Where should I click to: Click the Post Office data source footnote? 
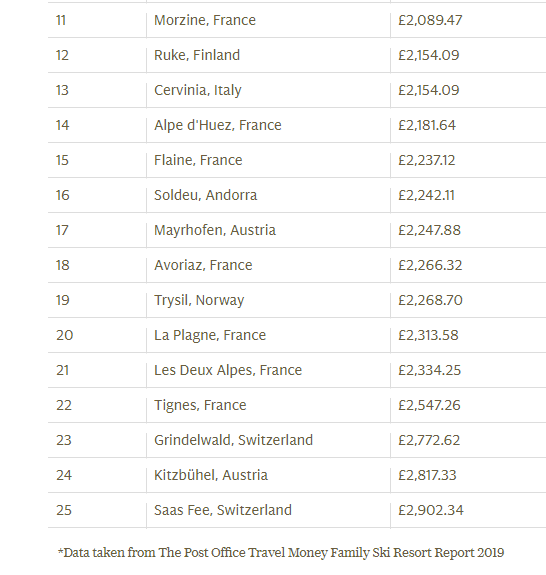click(281, 553)
